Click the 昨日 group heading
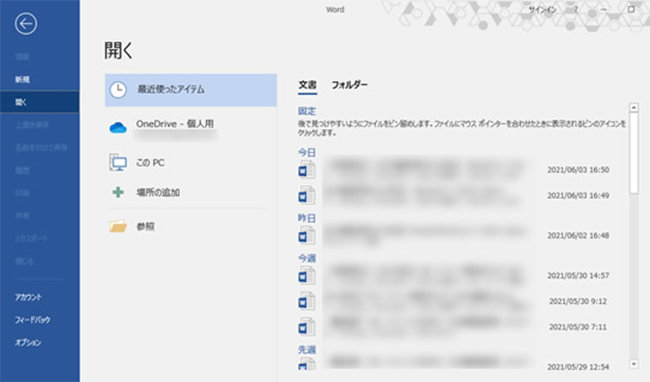Screen dimensions: 650x382 307,218
